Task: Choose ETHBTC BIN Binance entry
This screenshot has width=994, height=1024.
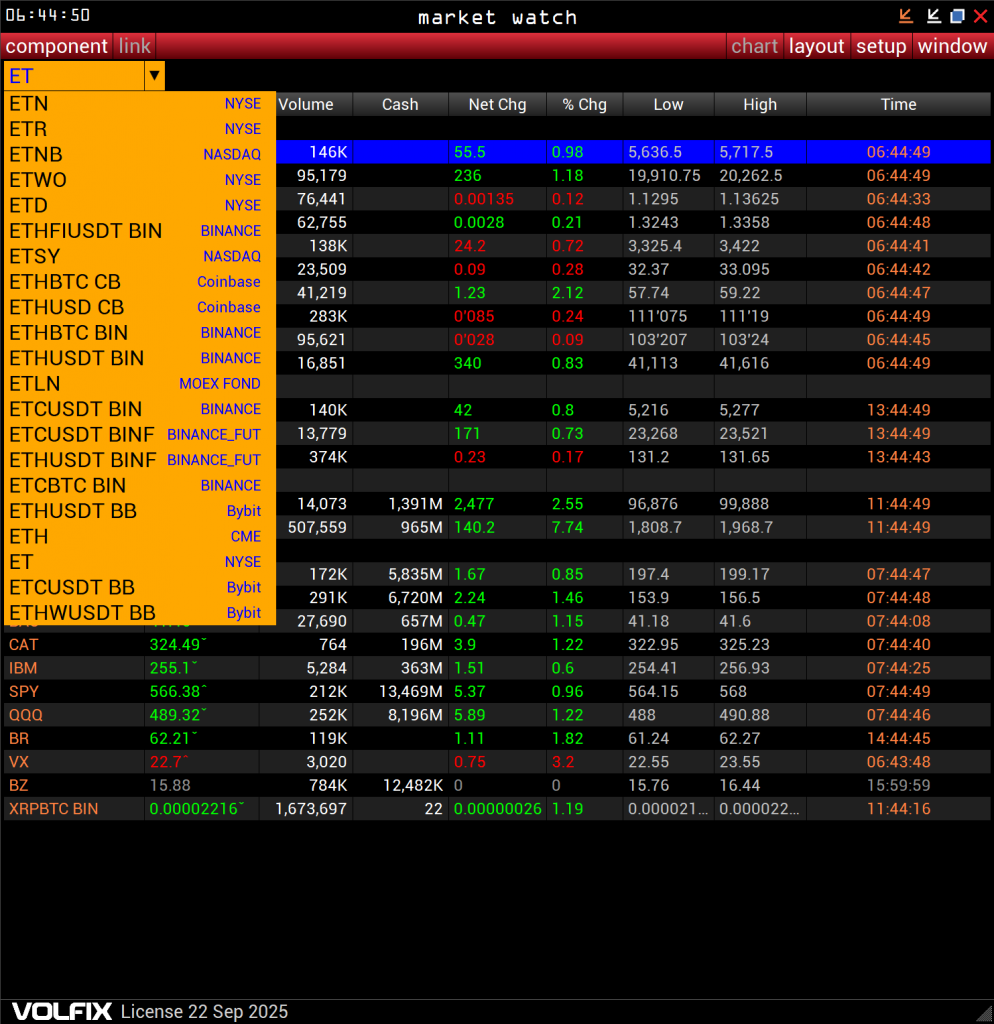Action: 140,333
